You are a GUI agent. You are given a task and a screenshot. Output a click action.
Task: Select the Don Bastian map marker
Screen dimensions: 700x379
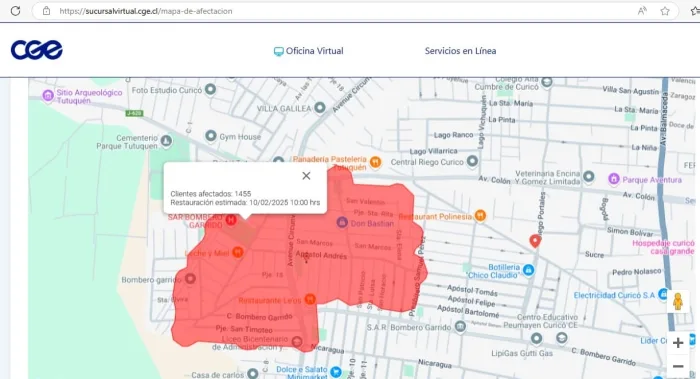(x=342, y=222)
